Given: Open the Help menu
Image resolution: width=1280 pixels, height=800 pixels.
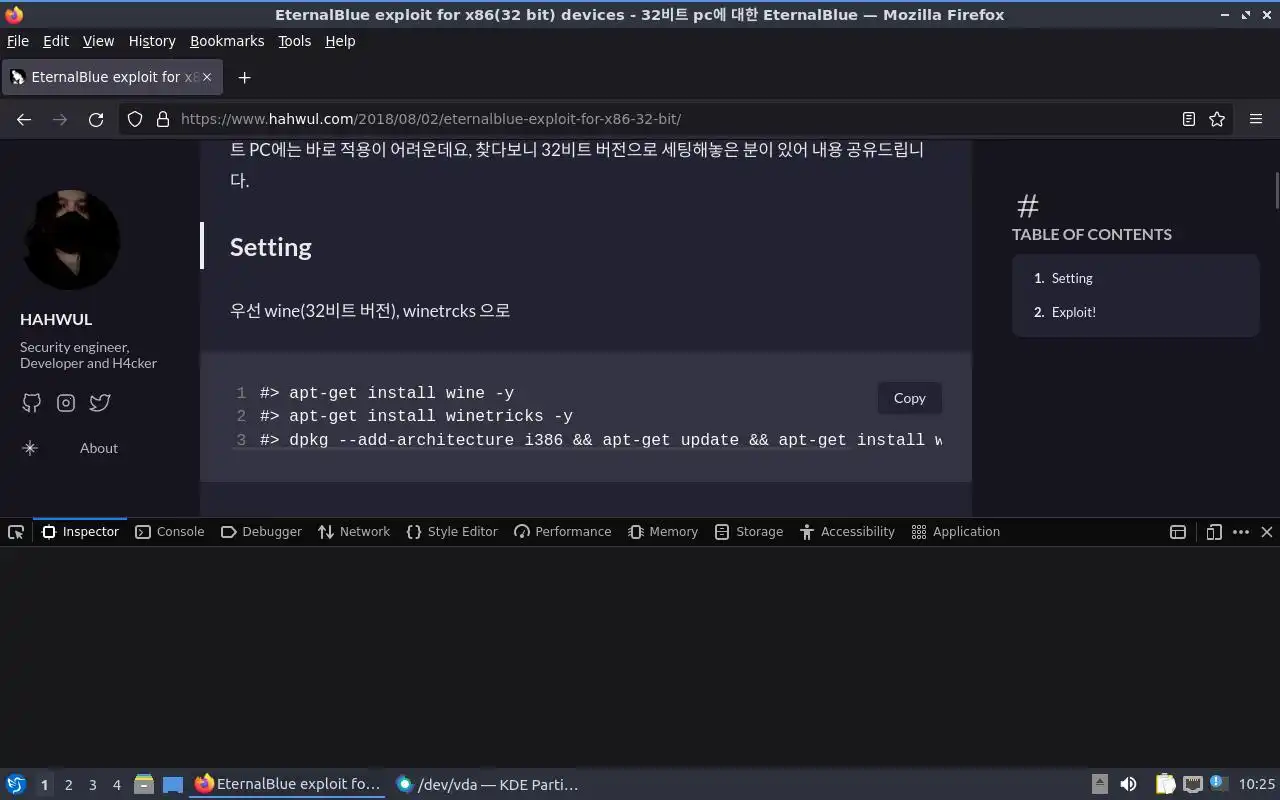Looking at the screenshot, I should 340,41.
